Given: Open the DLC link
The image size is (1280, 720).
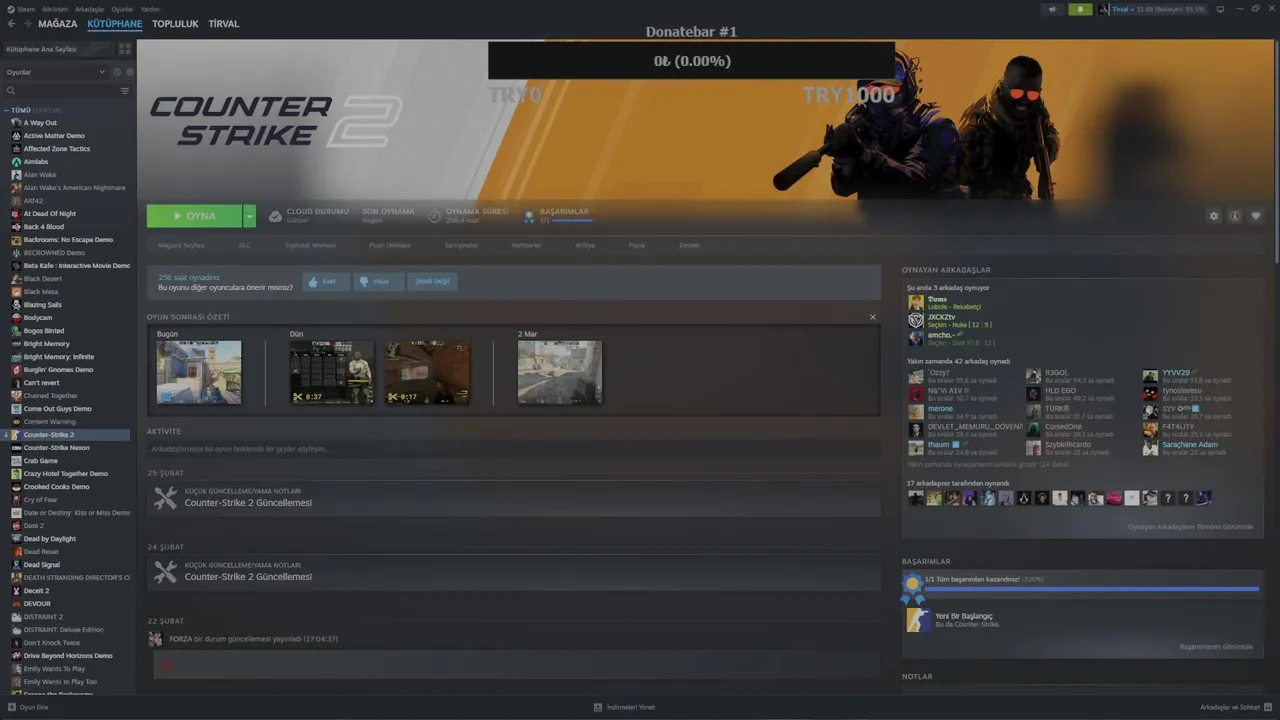Looking at the screenshot, I should [x=245, y=245].
